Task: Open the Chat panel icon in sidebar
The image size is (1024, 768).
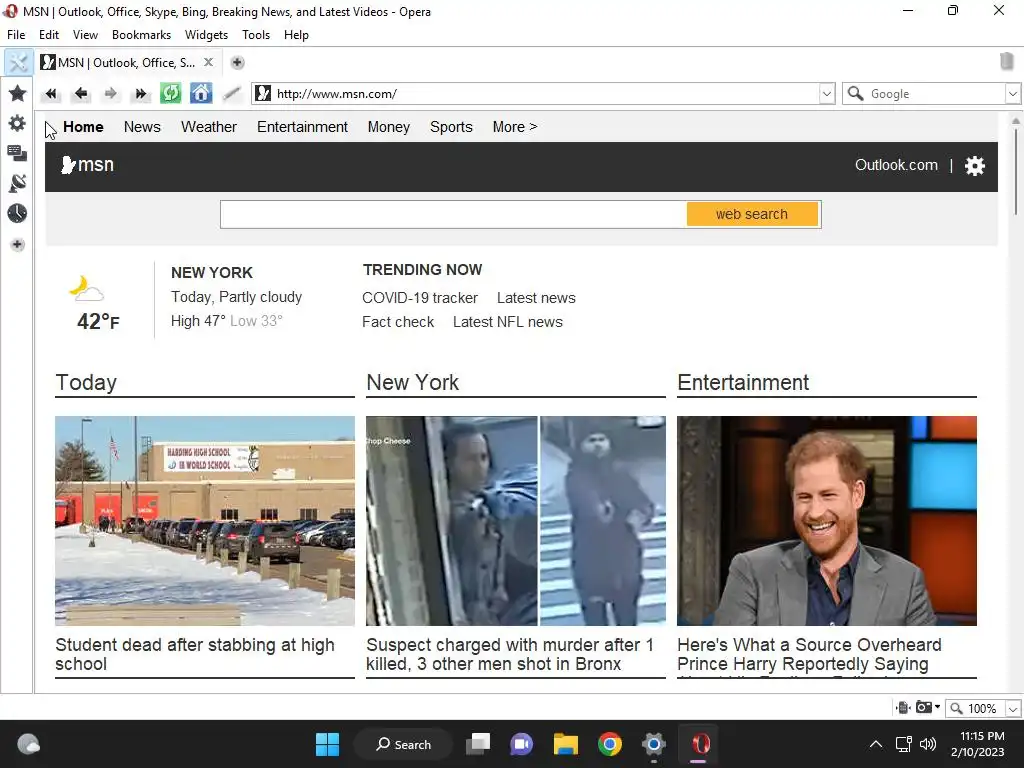Action: coord(18,153)
